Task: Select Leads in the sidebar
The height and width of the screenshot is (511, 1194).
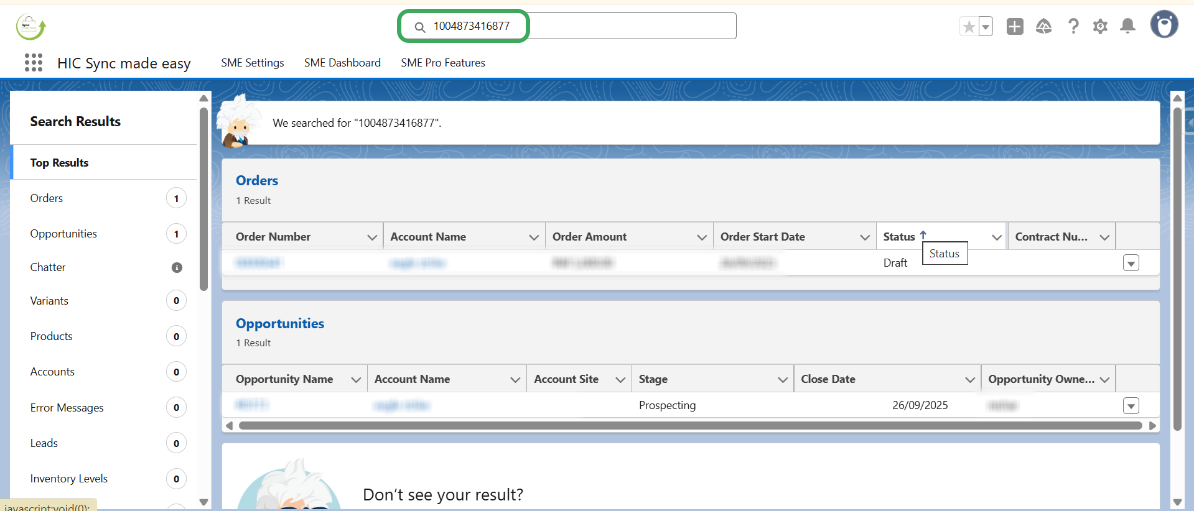Action: point(104,442)
